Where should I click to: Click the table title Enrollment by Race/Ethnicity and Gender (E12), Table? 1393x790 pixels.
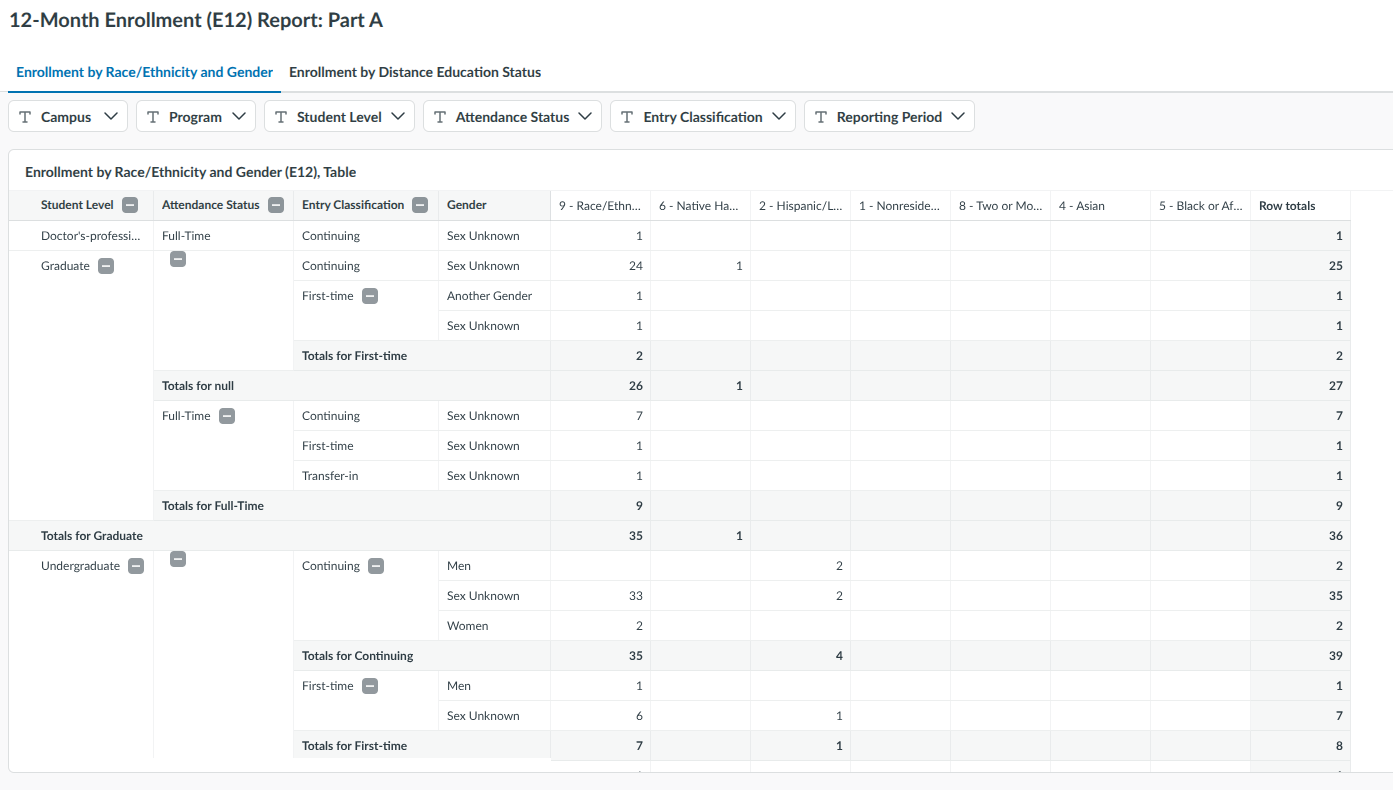[191, 172]
